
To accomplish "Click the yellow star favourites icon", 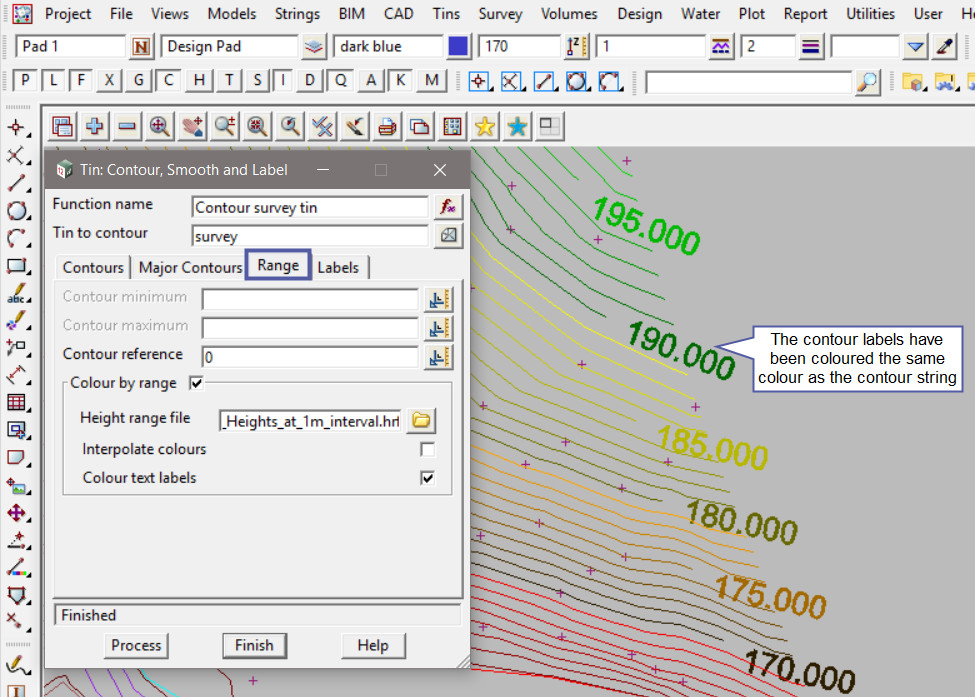I will 484,126.
